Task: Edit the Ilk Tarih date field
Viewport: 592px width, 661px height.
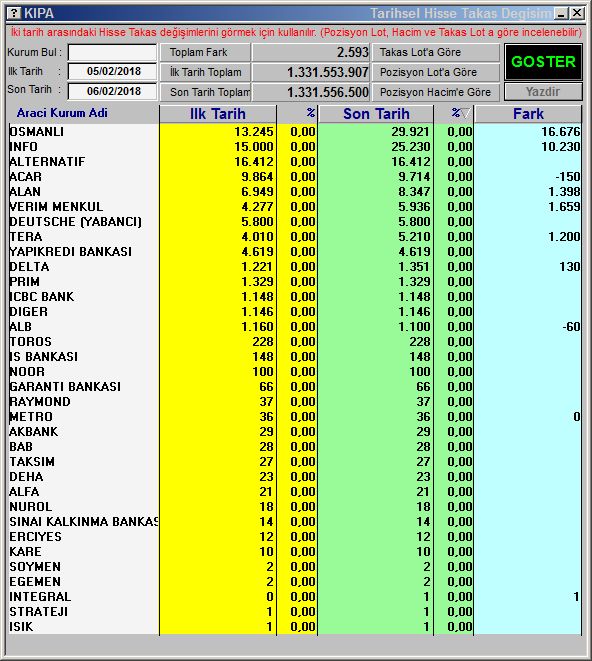Action: [112, 71]
